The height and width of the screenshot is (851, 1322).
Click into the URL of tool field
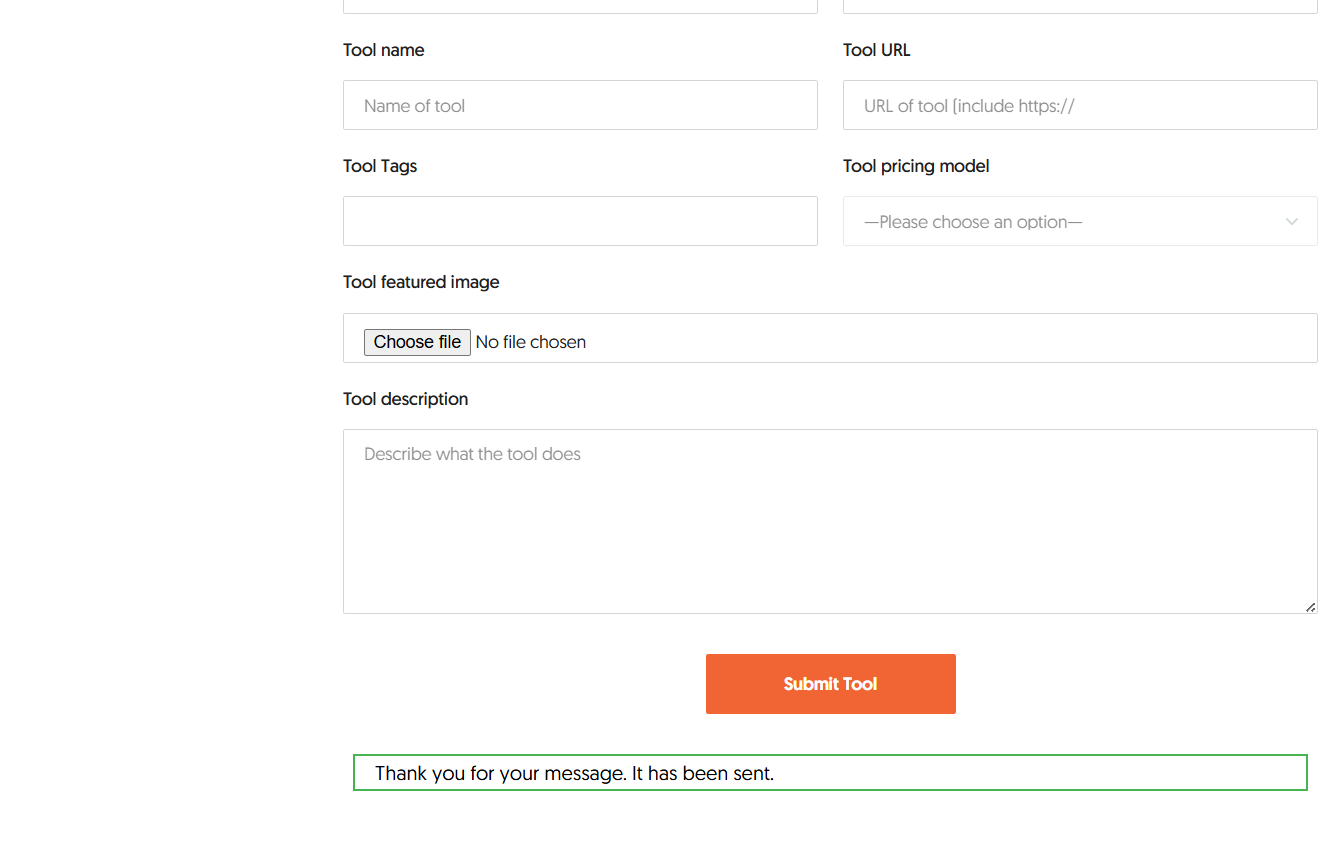(1080, 105)
